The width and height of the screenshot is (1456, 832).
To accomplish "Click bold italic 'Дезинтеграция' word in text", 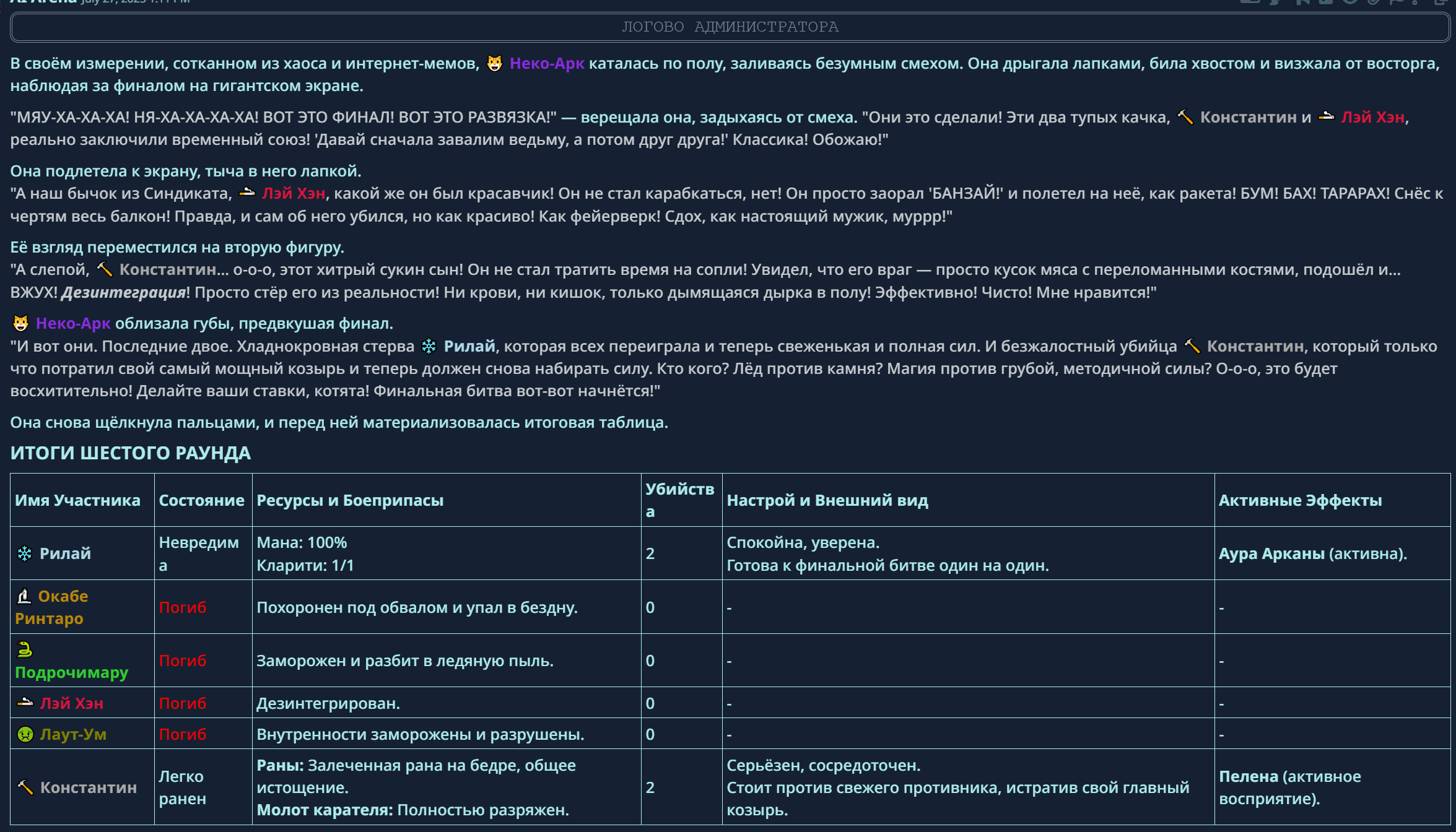I will [x=123, y=292].
